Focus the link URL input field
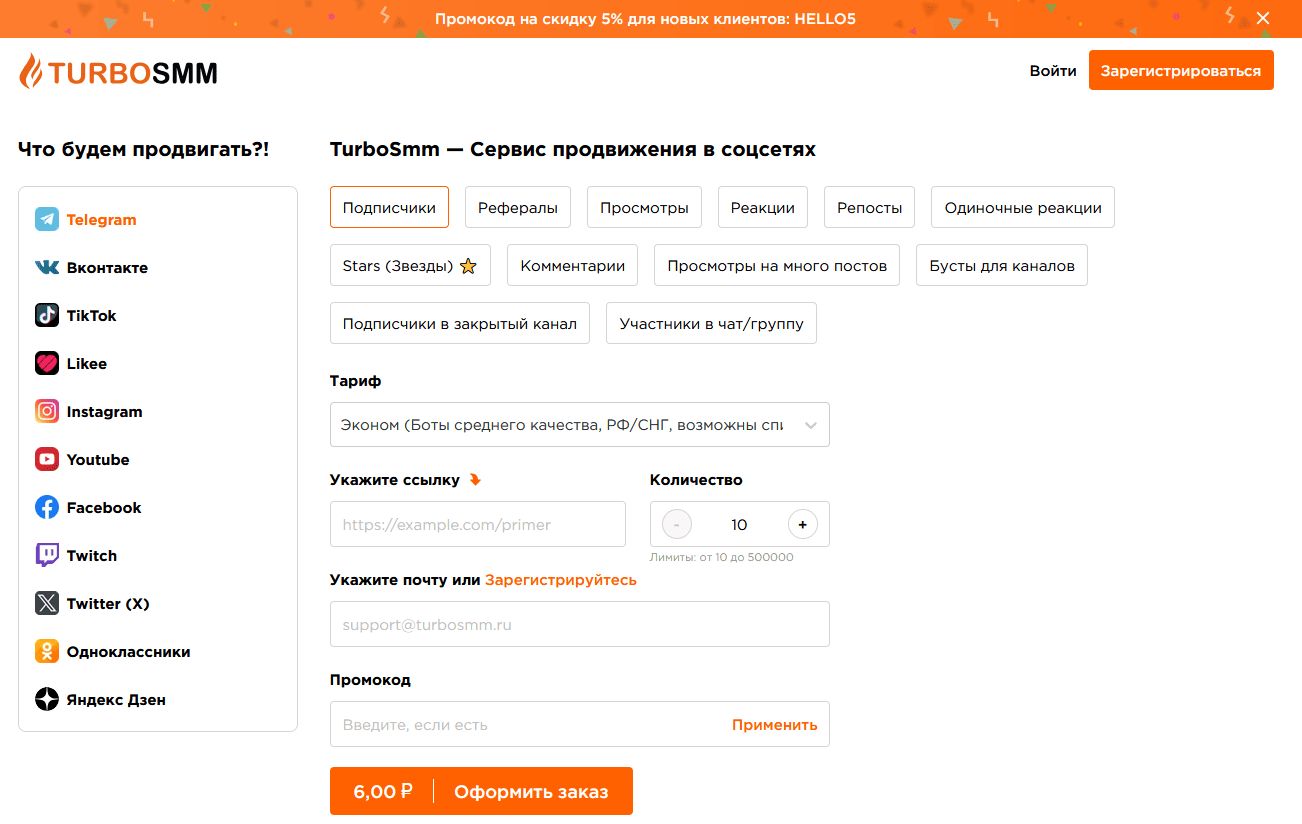The width and height of the screenshot is (1302, 824). [478, 524]
